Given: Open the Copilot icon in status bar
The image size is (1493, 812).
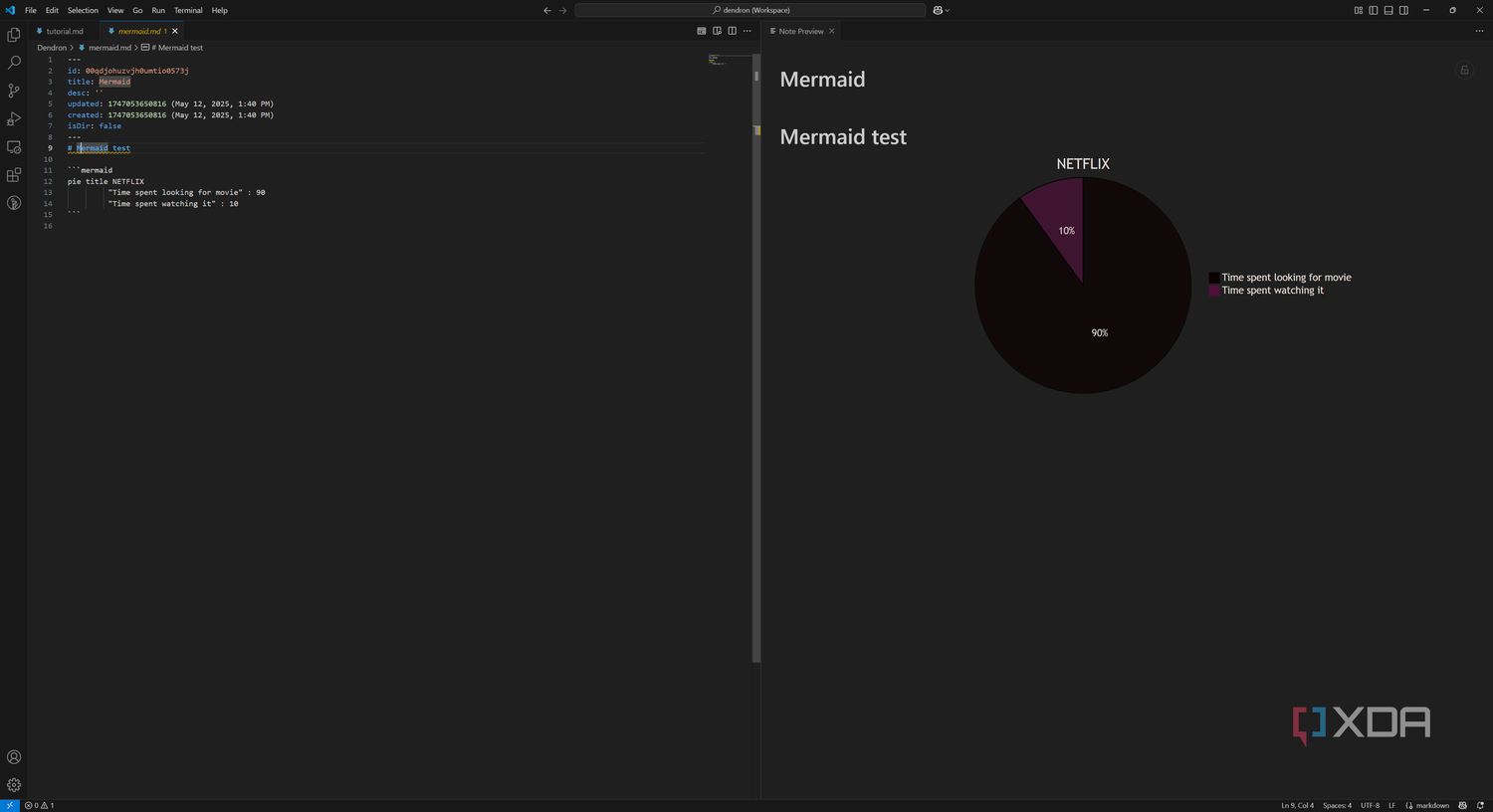Looking at the screenshot, I should [x=1462, y=805].
